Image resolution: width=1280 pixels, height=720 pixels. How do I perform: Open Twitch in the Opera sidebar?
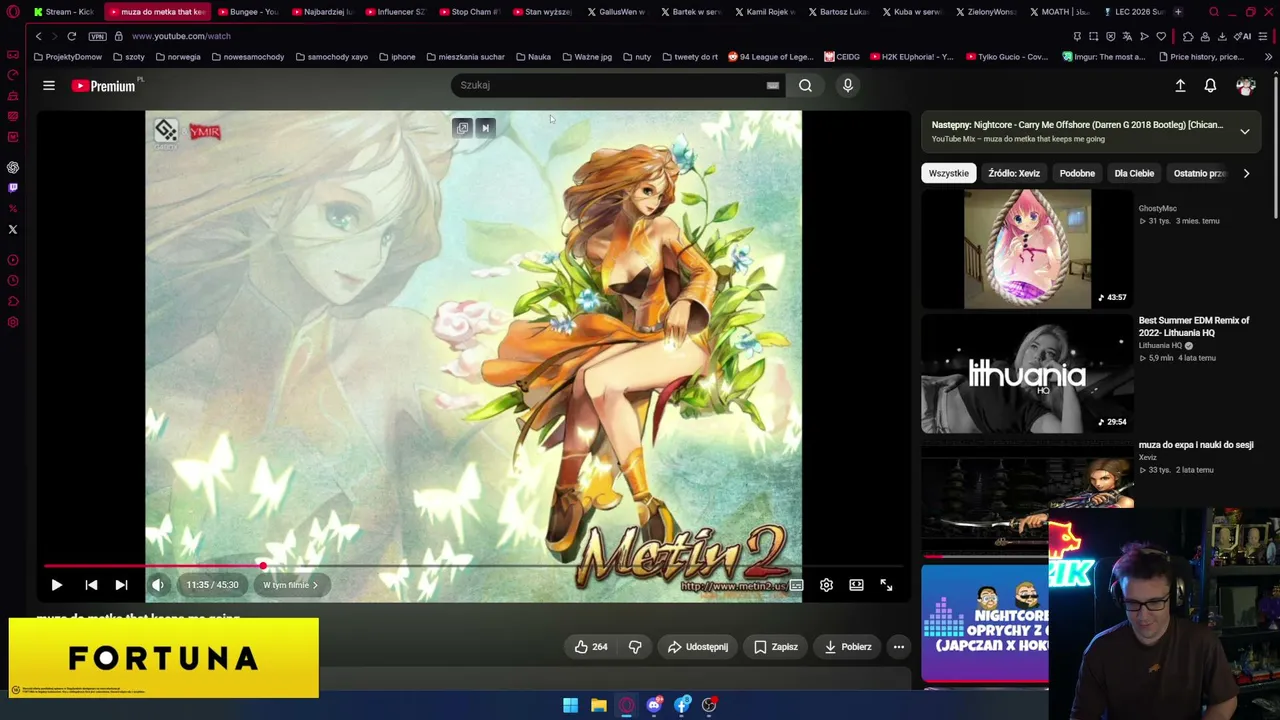(x=13, y=188)
